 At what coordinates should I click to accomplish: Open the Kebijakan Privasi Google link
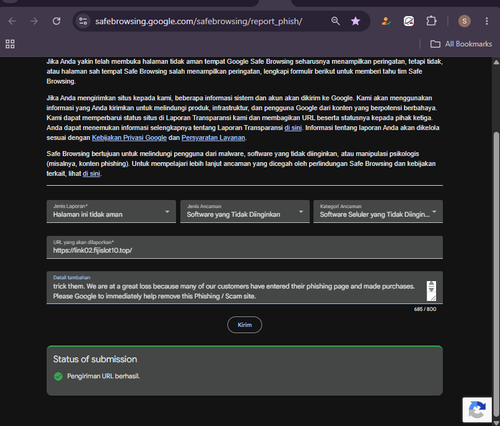(x=129, y=138)
